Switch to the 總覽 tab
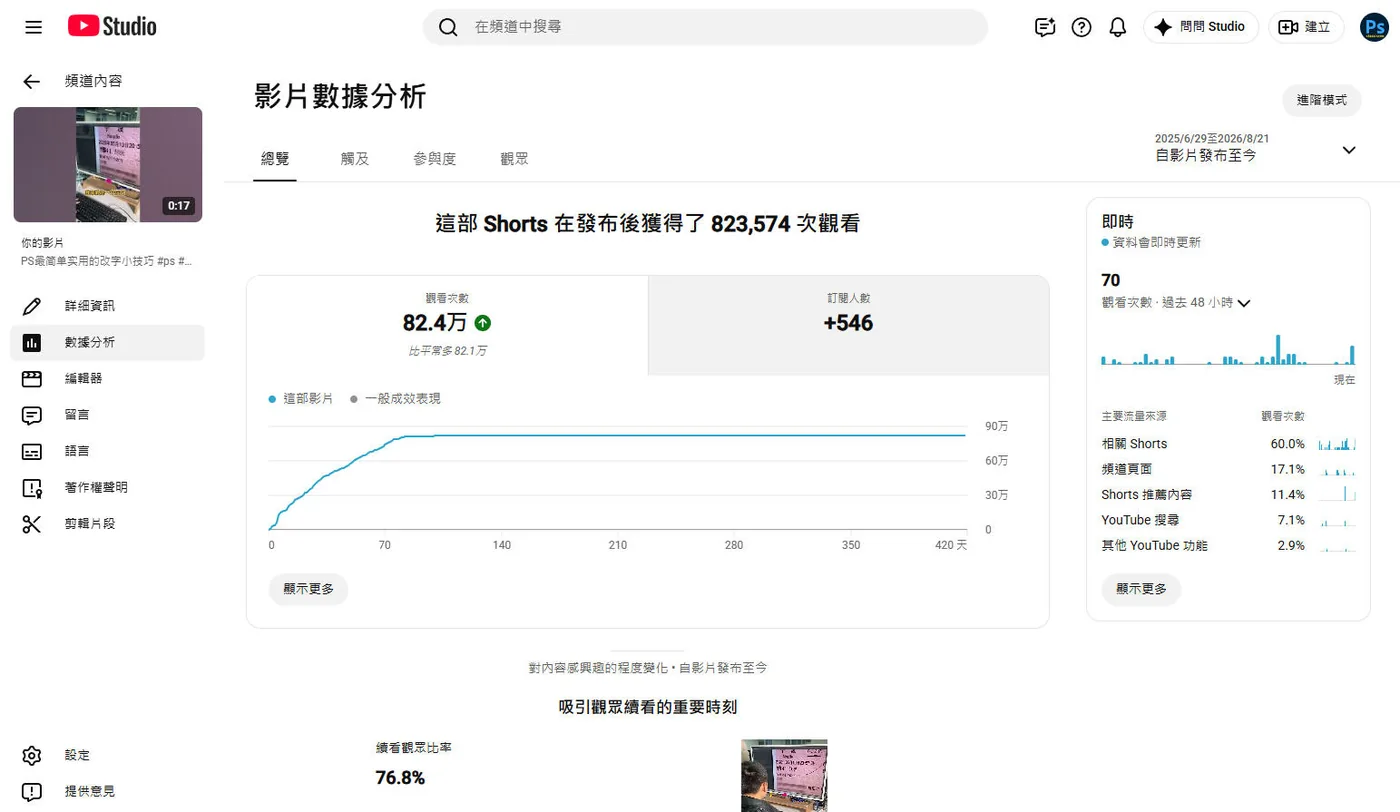This screenshot has width=1400, height=812. pyautogui.click(x=275, y=158)
